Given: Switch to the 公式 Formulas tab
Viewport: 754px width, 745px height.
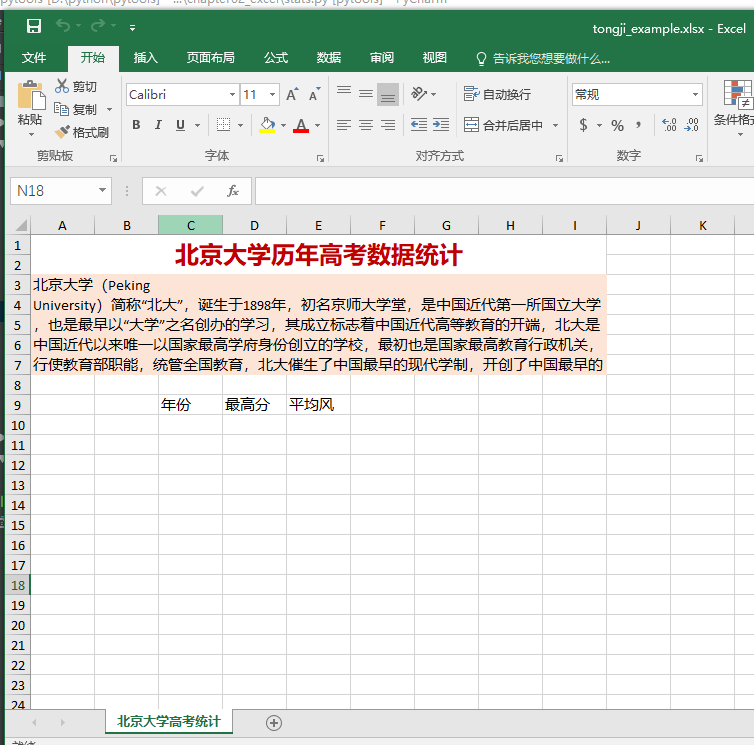Looking at the screenshot, I should coord(276,58).
